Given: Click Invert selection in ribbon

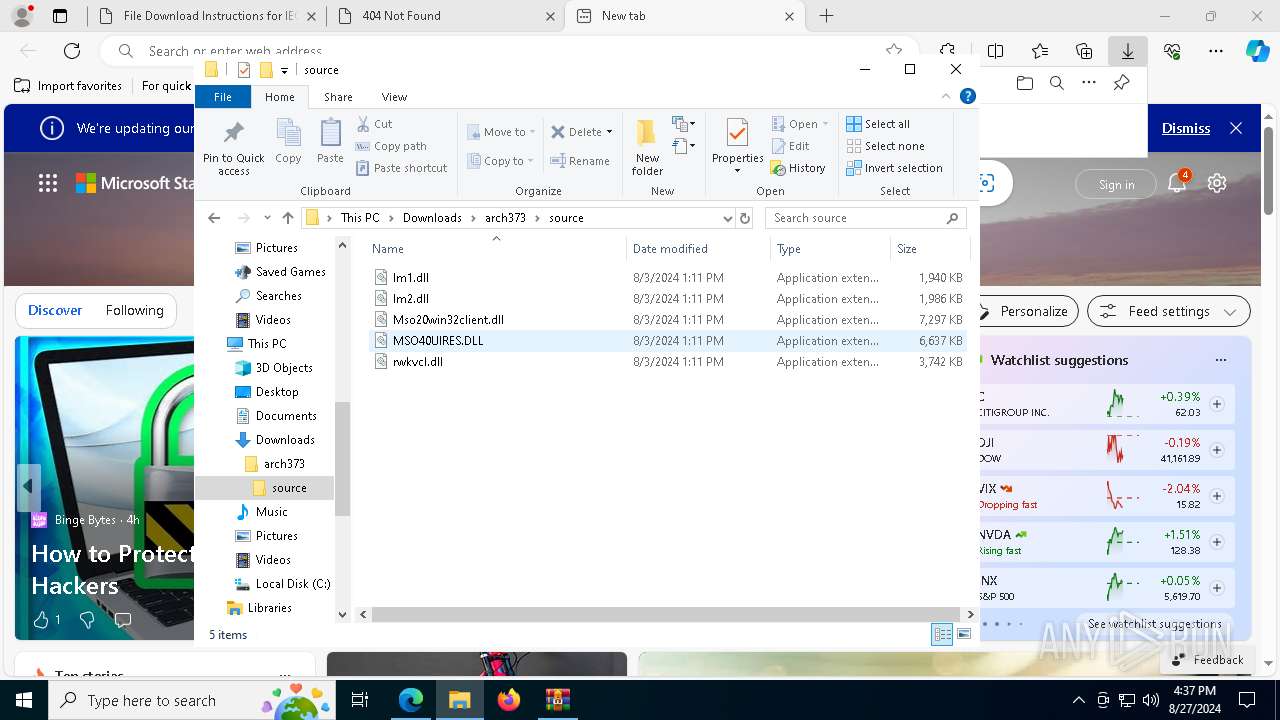Looking at the screenshot, I should click(894, 168).
